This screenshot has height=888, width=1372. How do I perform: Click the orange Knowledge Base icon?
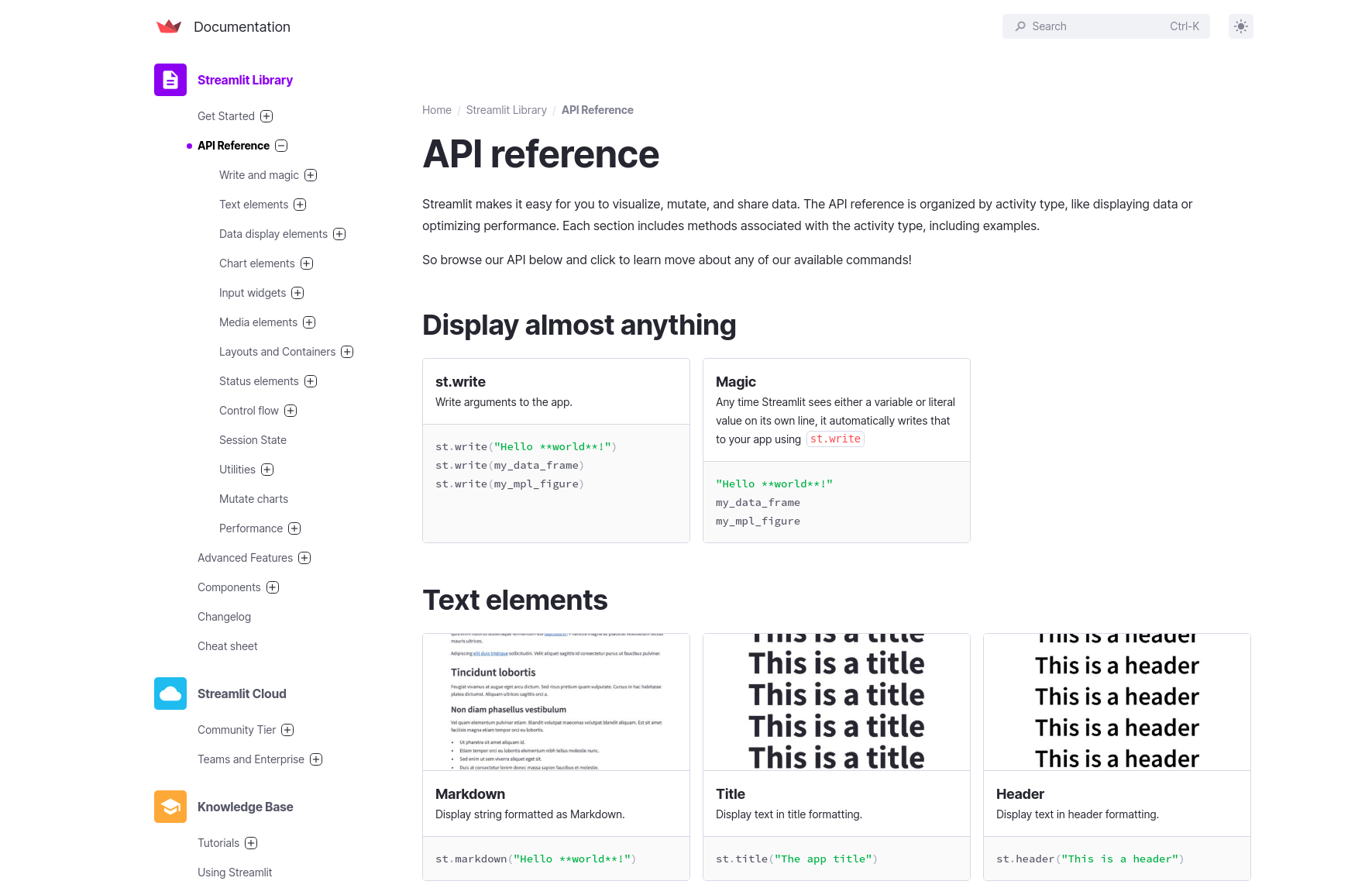(x=170, y=807)
